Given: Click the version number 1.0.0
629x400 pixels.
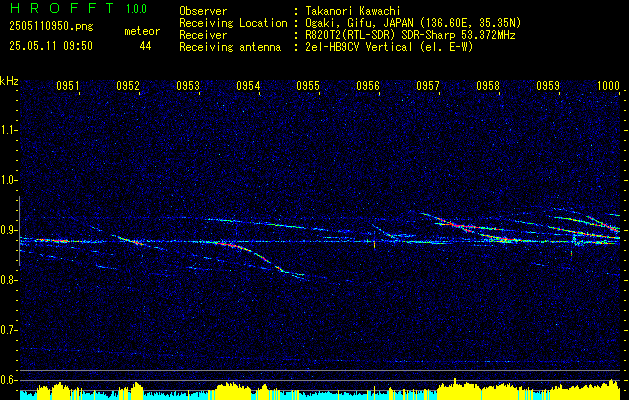Looking at the screenshot, I should (136, 9).
